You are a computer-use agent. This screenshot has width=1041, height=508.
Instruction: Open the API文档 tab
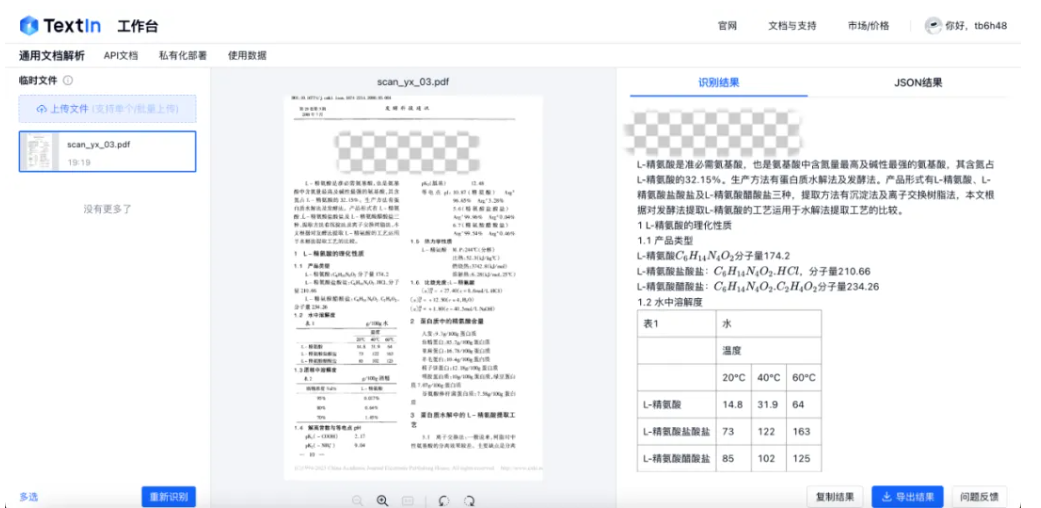(121, 56)
